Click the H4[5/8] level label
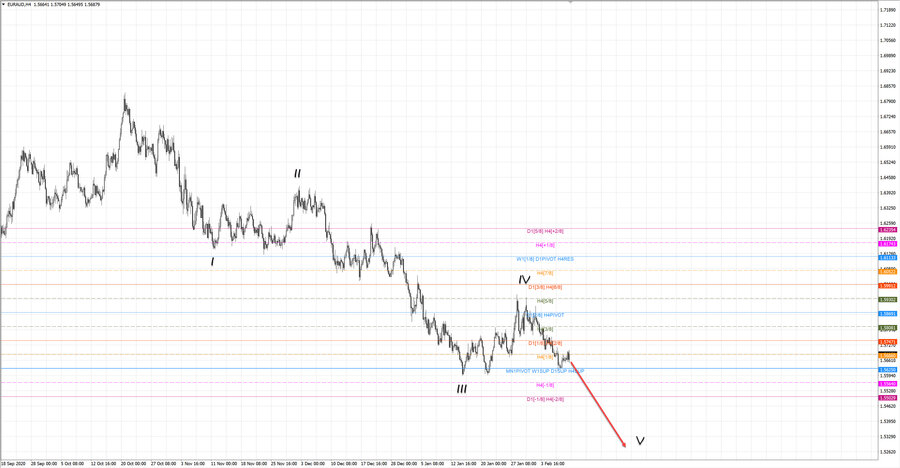 (x=545, y=301)
